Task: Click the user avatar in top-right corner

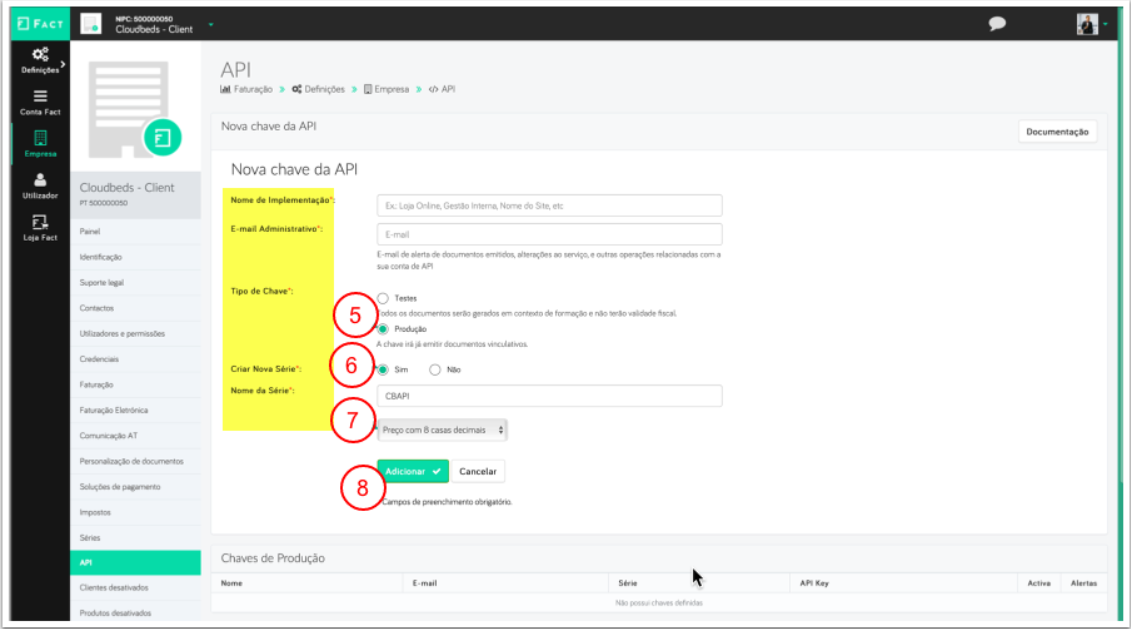Action: point(1087,23)
